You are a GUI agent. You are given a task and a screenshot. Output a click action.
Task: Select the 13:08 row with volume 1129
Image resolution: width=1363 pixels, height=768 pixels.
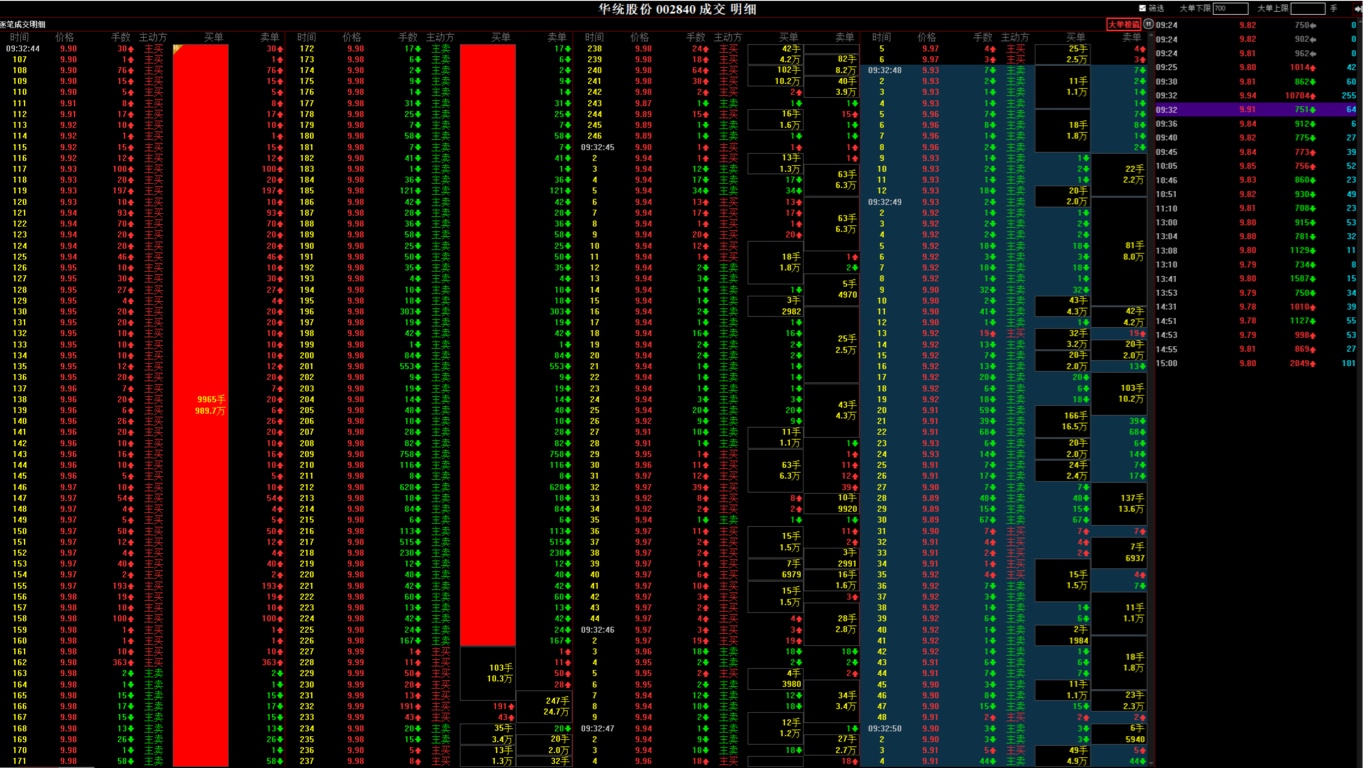click(x=1258, y=250)
